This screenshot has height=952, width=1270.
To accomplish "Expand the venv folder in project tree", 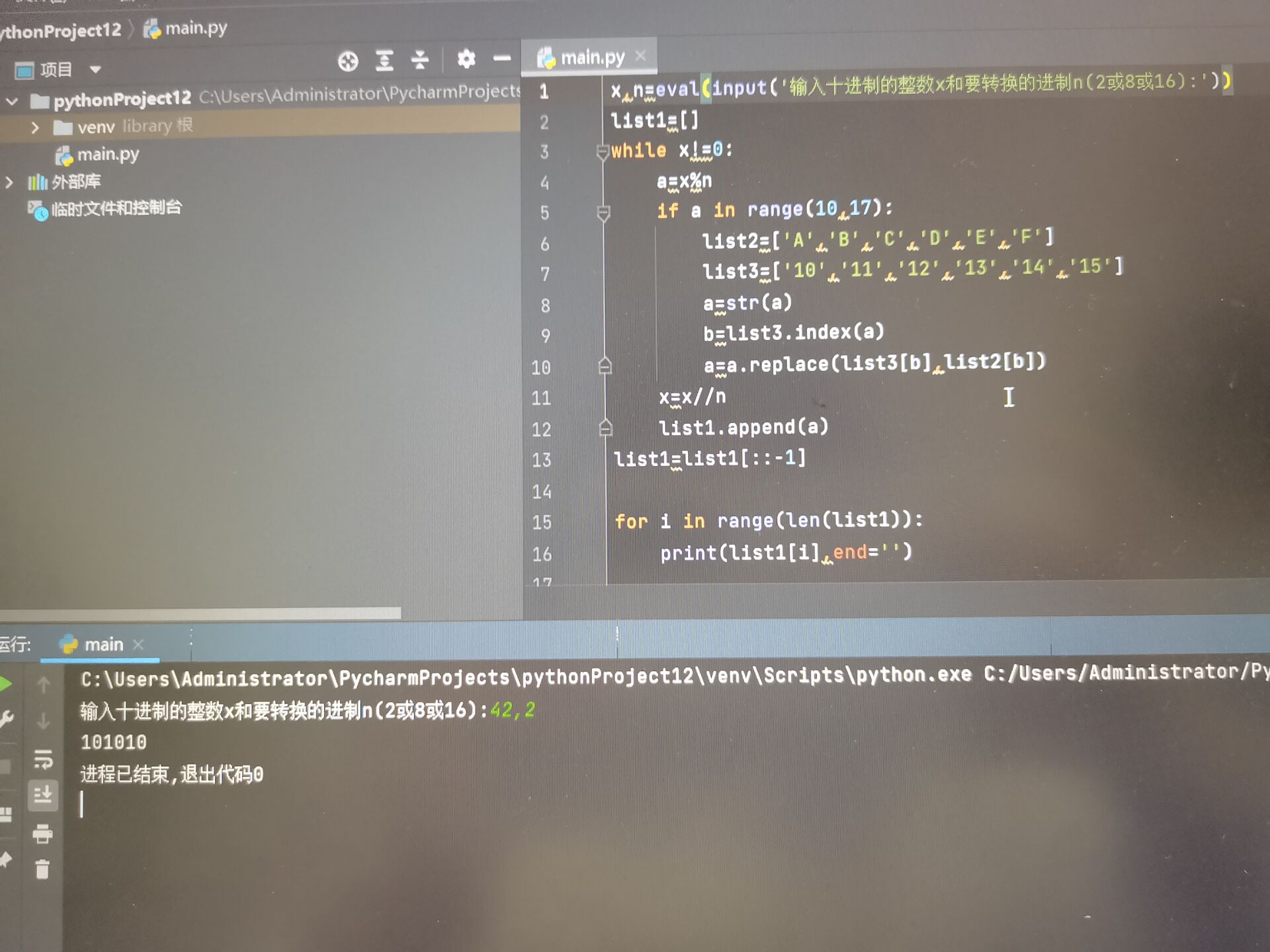I will (x=35, y=128).
